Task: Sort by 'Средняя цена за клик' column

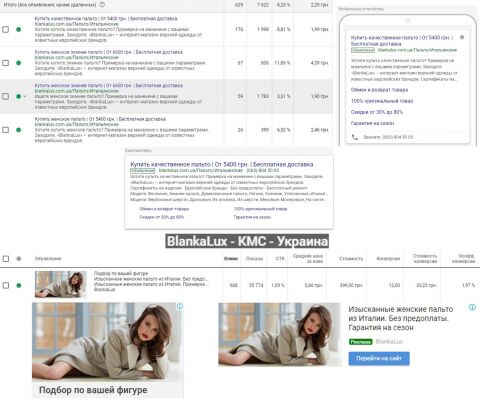Action: [308, 259]
